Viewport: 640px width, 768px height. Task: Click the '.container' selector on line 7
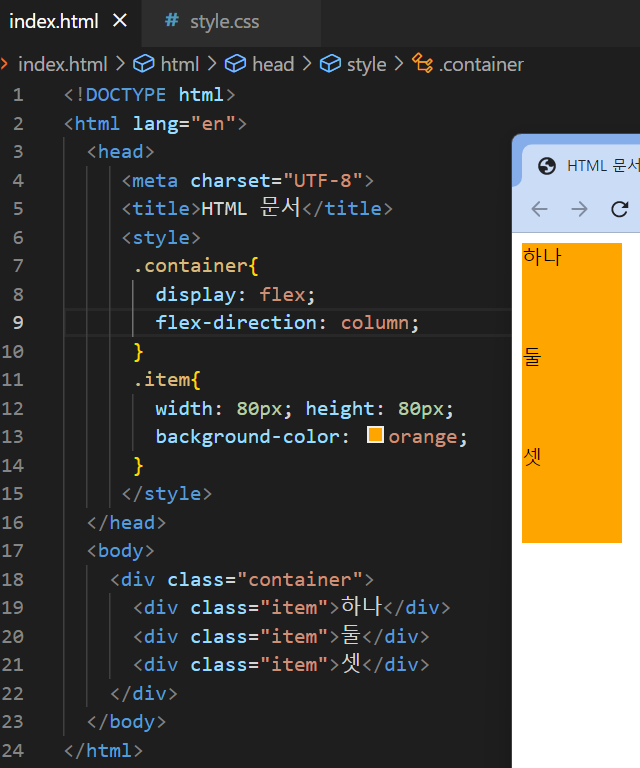(x=190, y=266)
